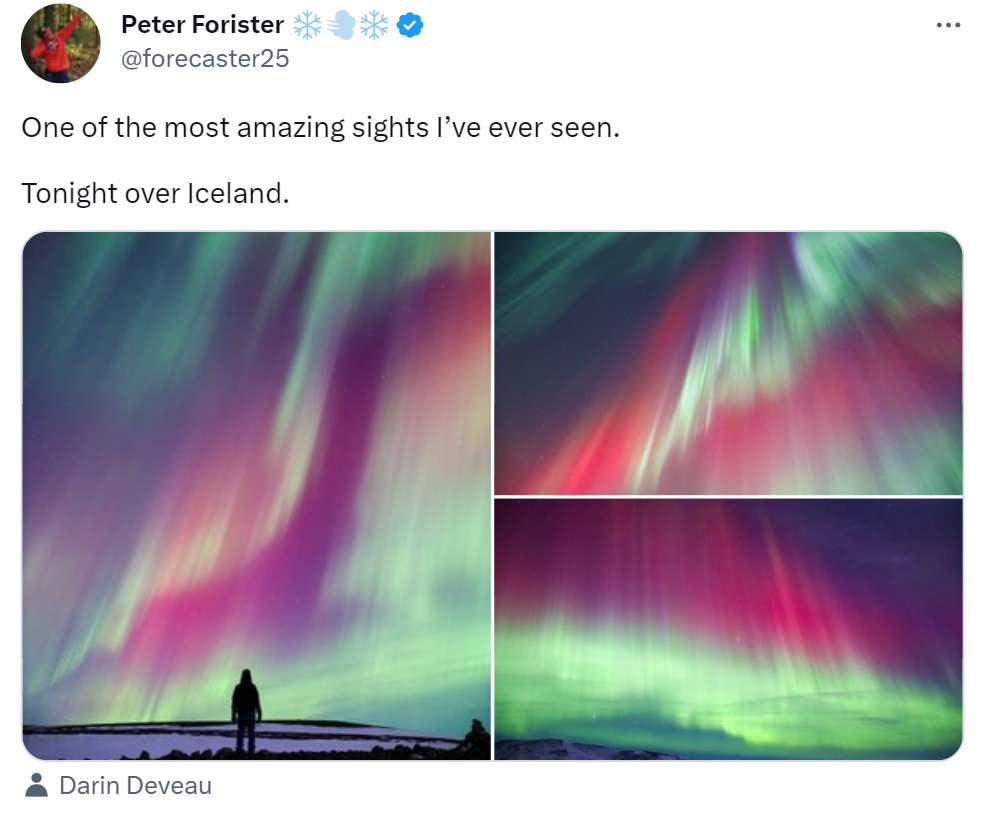Viewport: 986px width, 822px height.
Task: Click the standing person silhouette in photo
Action: point(246,711)
